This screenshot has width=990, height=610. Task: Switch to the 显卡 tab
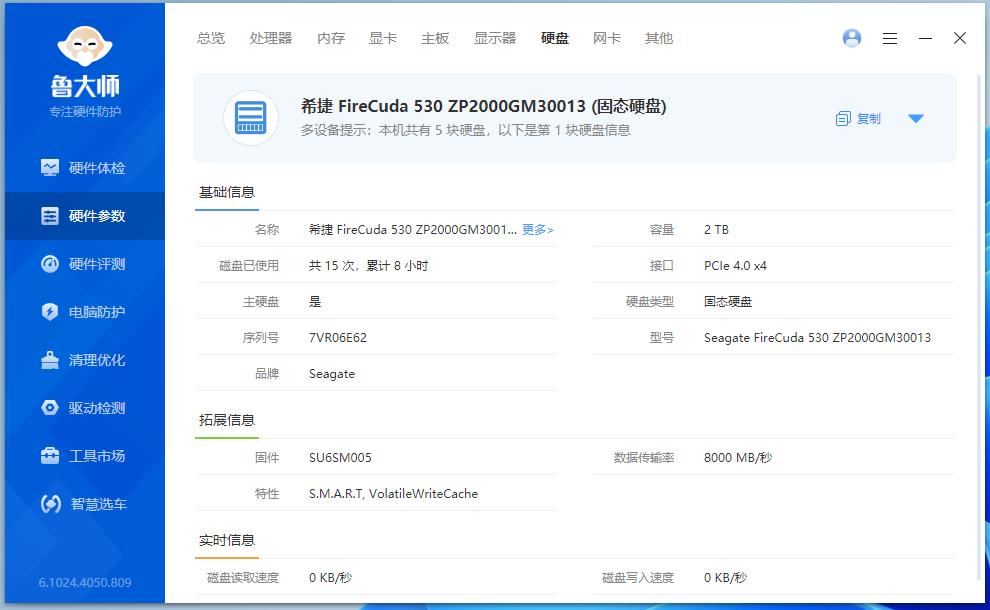click(383, 39)
